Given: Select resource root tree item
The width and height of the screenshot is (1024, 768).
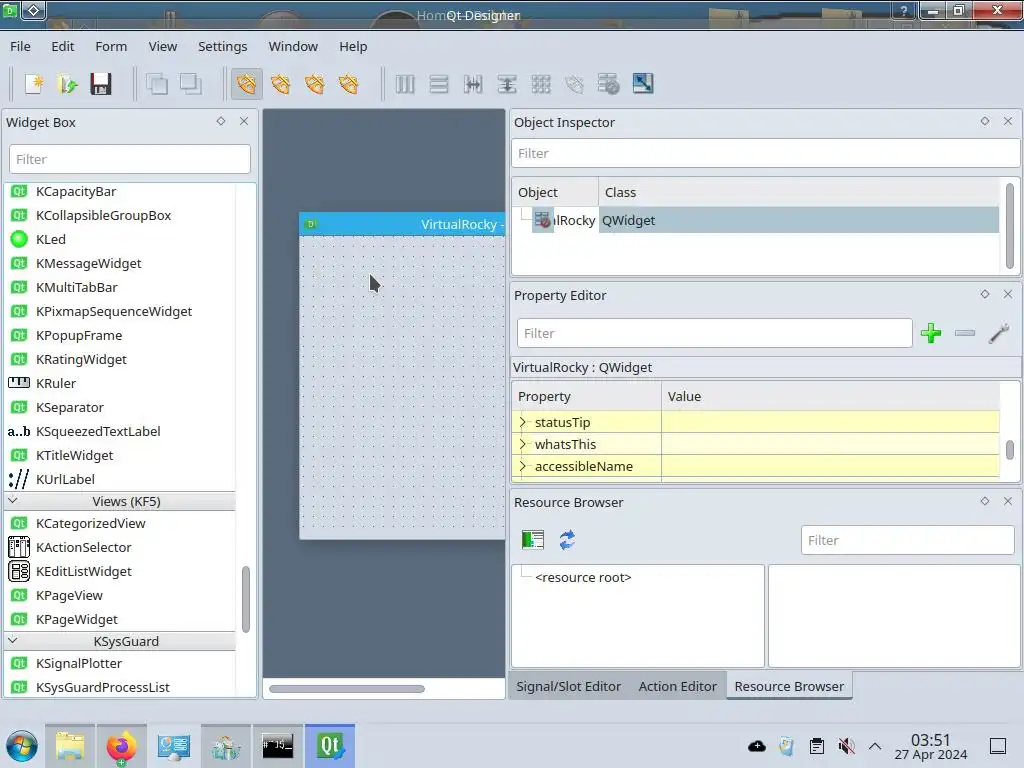Looking at the screenshot, I should click(583, 577).
